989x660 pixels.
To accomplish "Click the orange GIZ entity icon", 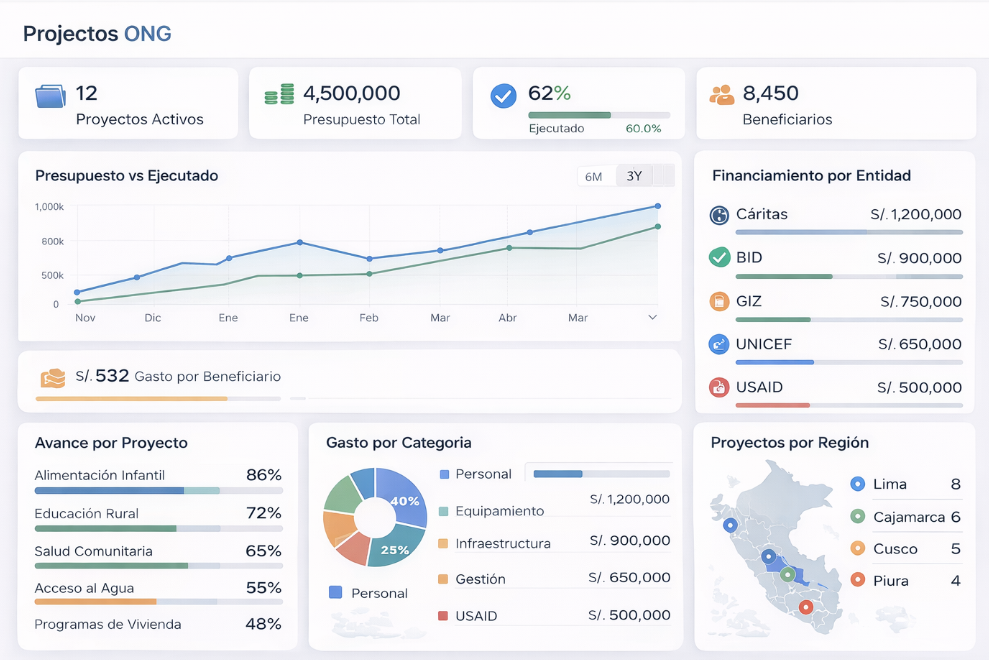I will [720, 300].
